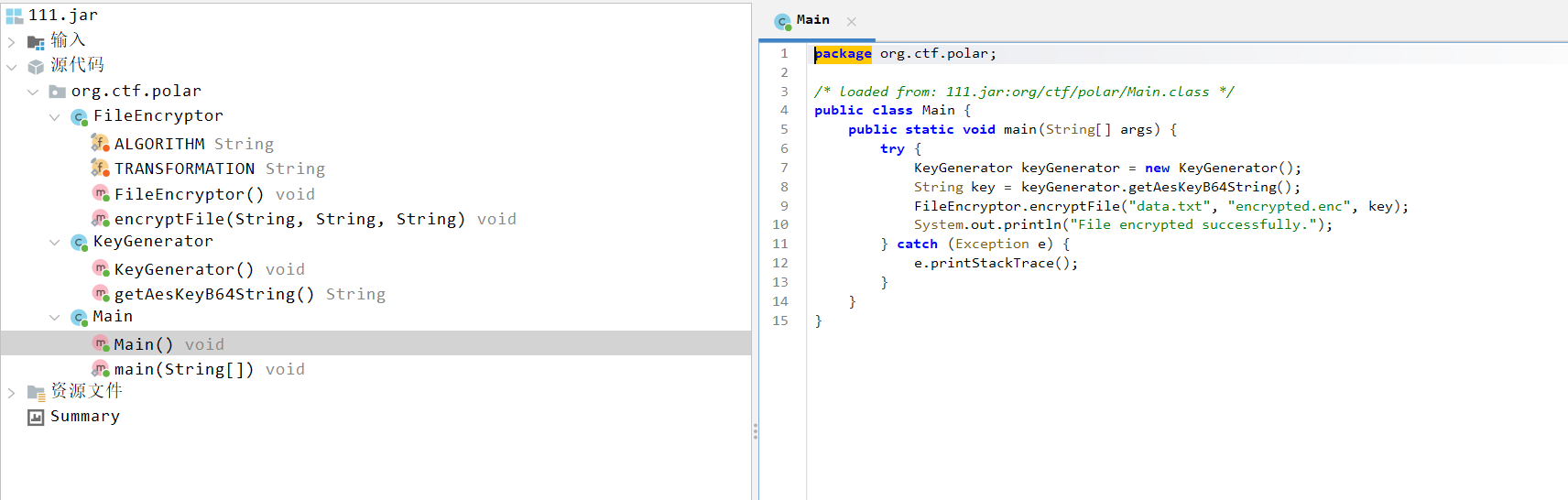This screenshot has height=500, width=1568.
Task: Click the encryptFile method icon
Action: coord(101,218)
